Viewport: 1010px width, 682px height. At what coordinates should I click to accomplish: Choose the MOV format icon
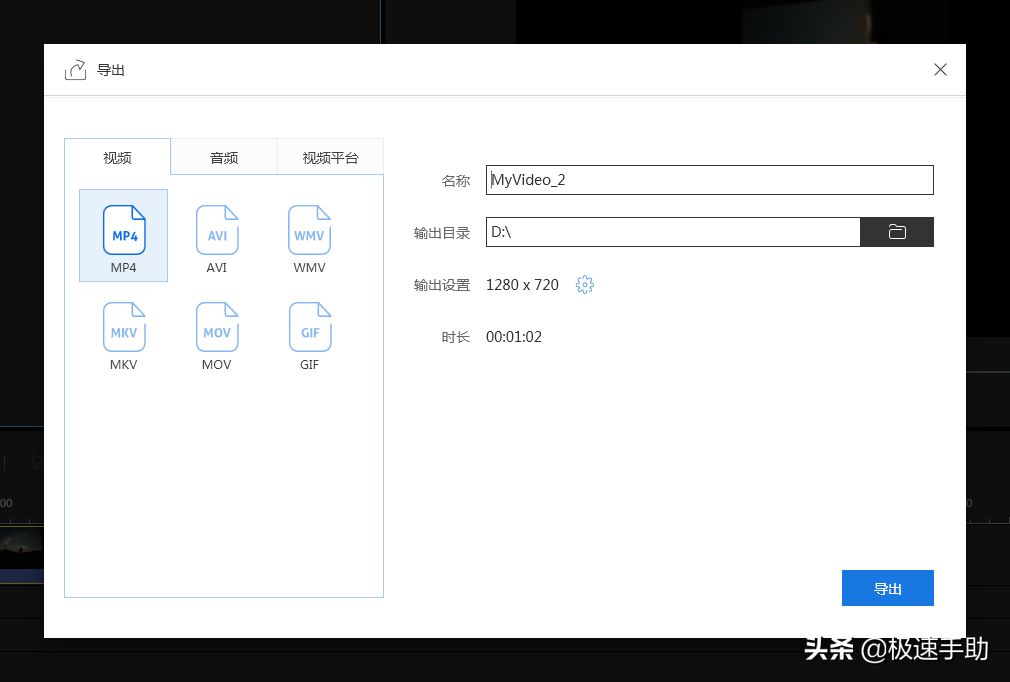click(x=217, y=327)
